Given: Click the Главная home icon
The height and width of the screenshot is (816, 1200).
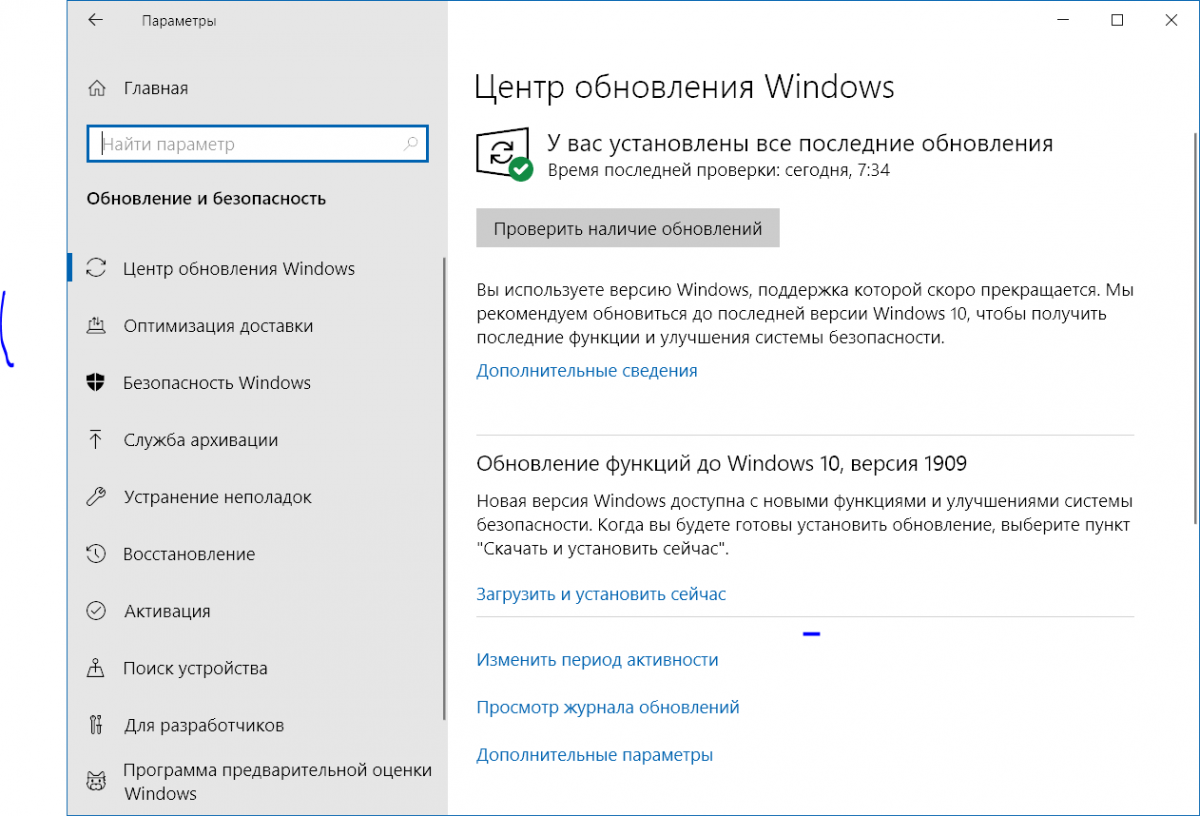Looking at the screenshot, I should tap(97, 88).
